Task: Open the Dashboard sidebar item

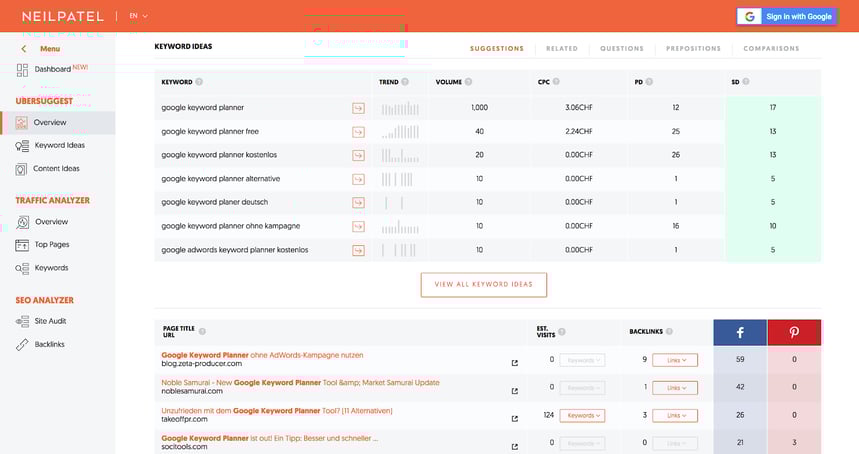Action: (53, 69)
